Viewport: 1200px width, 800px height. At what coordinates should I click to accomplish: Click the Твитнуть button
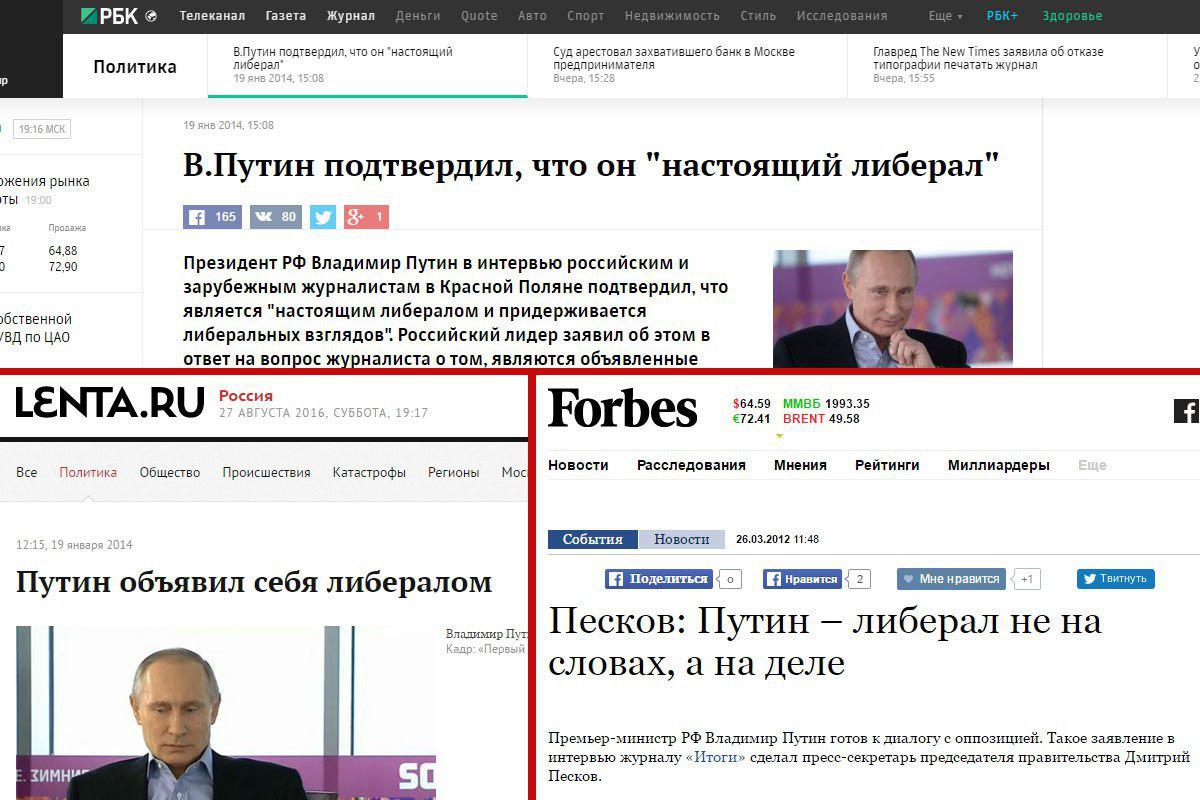(1116, 579)
